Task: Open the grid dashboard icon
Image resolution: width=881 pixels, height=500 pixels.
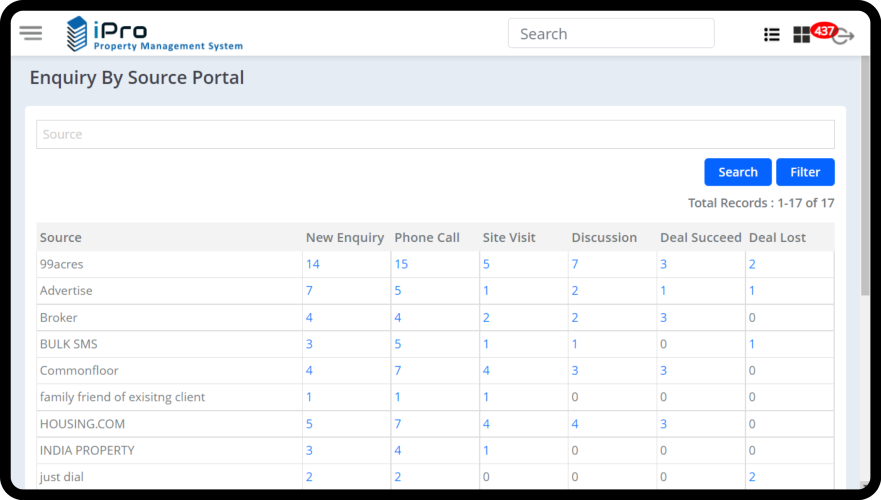Action: (x=801, y=35)
